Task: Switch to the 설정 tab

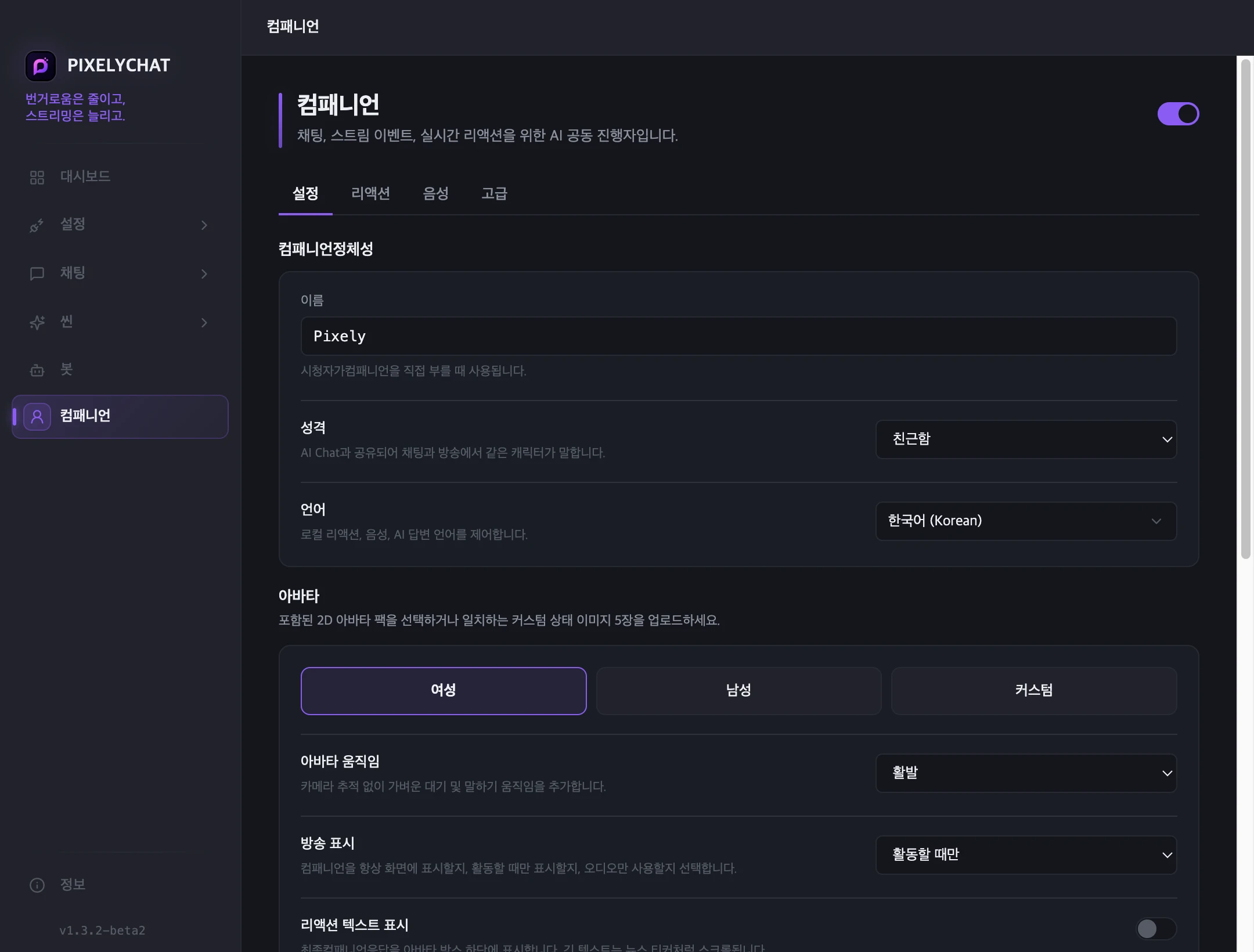Action: (x=305, y=194)
